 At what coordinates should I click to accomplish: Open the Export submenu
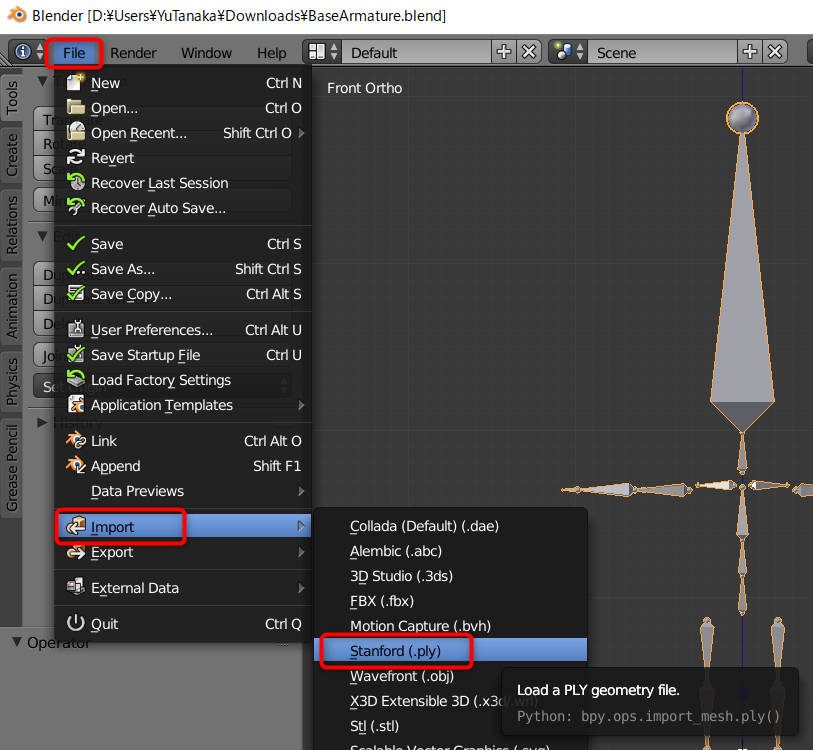(x=183, y=552)
